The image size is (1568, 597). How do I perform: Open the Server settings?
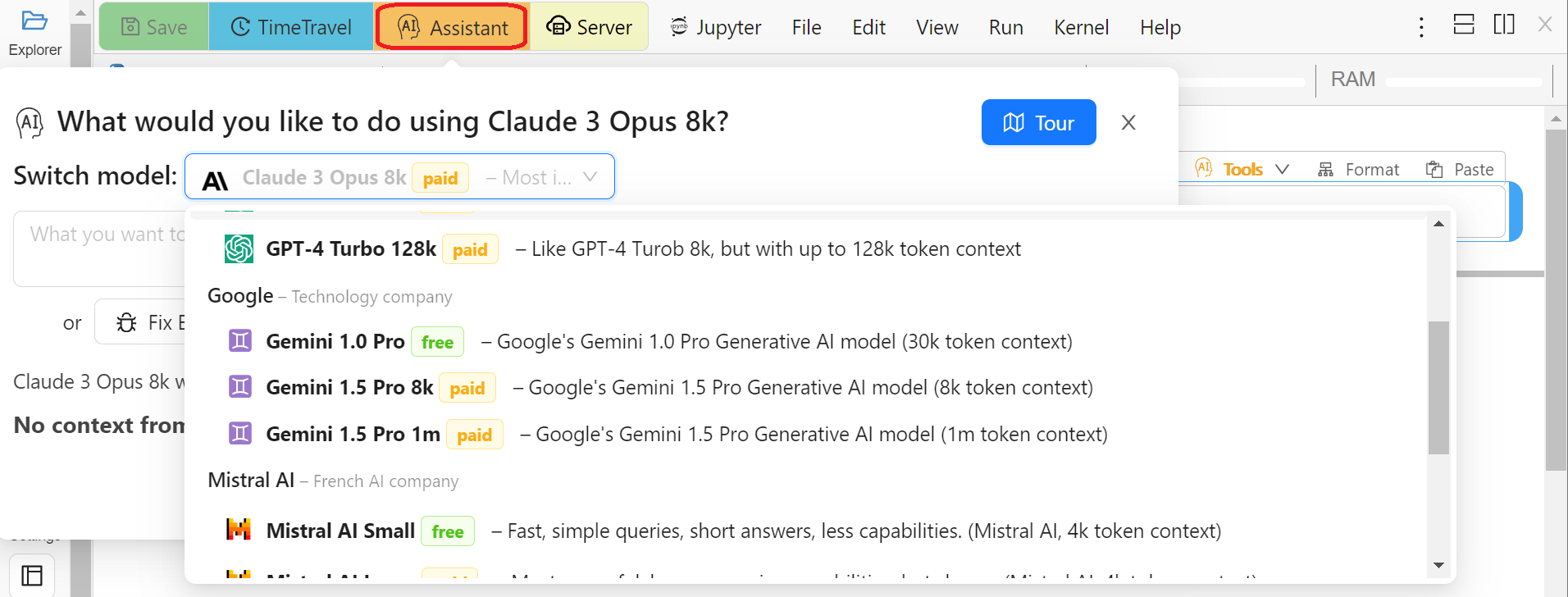(x=589, y=27)
